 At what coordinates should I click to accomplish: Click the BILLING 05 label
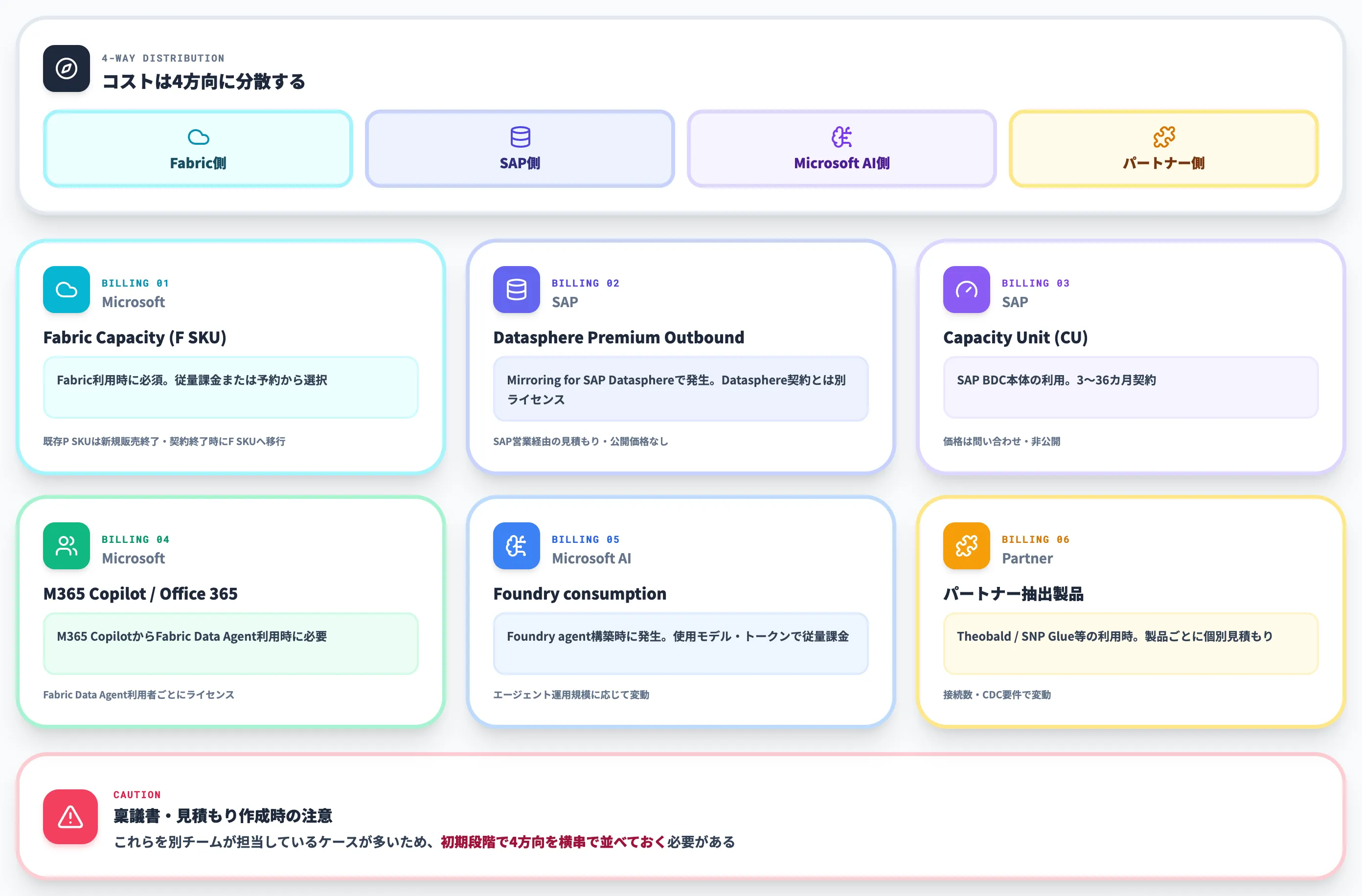[586, 539]
